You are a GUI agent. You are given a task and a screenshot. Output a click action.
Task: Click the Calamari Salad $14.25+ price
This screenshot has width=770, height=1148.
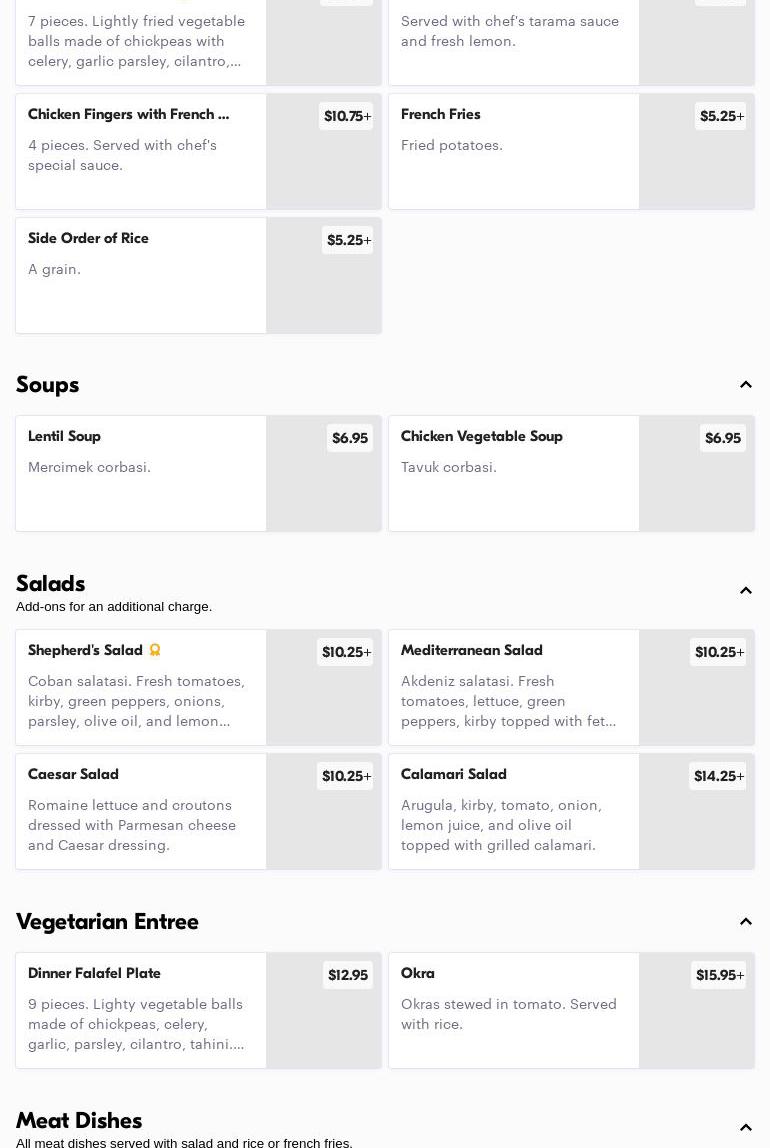point(718,776)
